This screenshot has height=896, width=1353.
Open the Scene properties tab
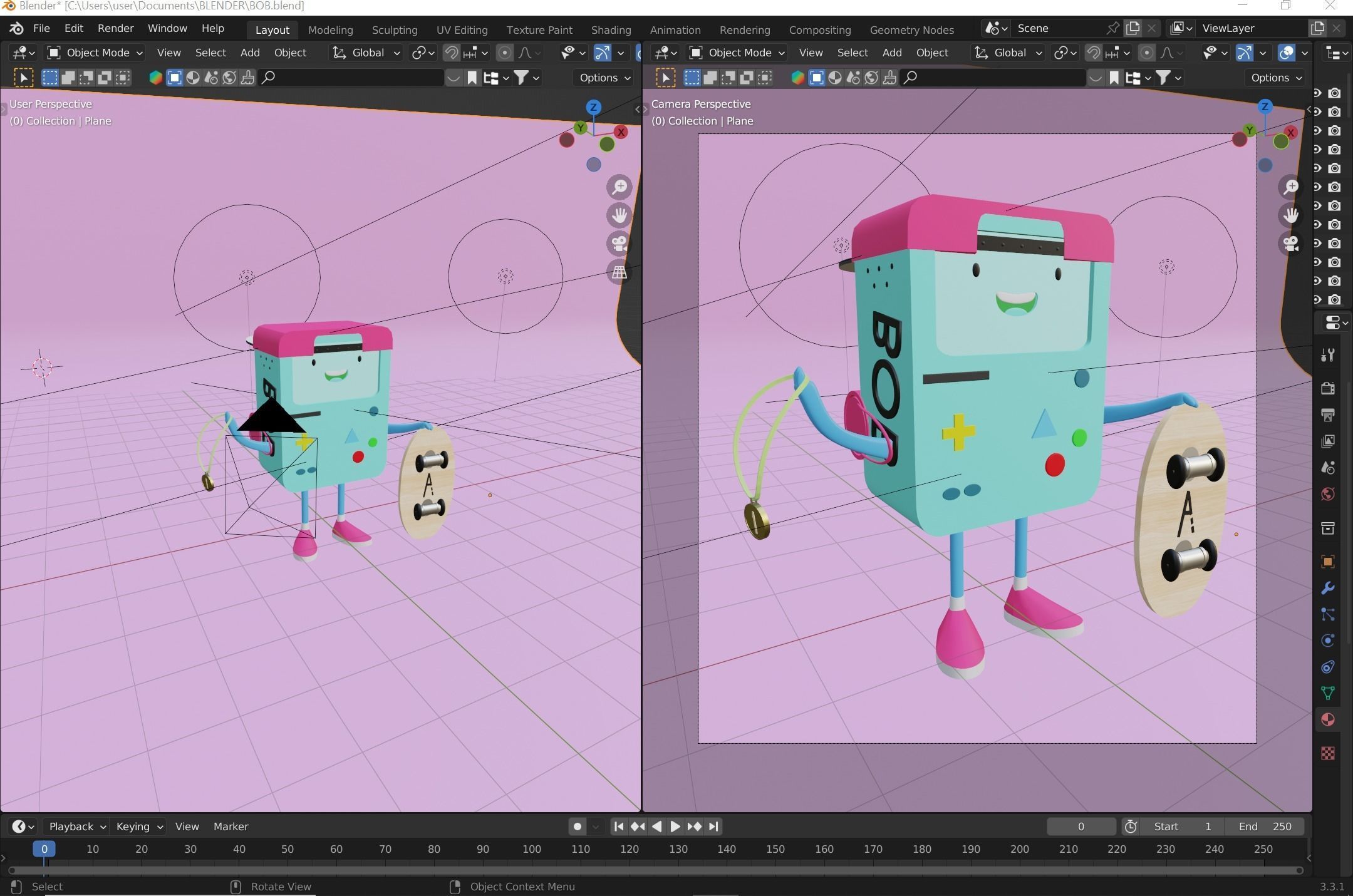pyautogui.click(x=1328, y=468)
